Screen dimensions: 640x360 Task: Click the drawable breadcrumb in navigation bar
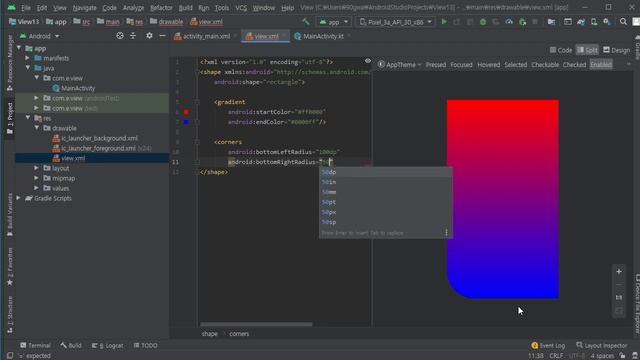(167, 22)
